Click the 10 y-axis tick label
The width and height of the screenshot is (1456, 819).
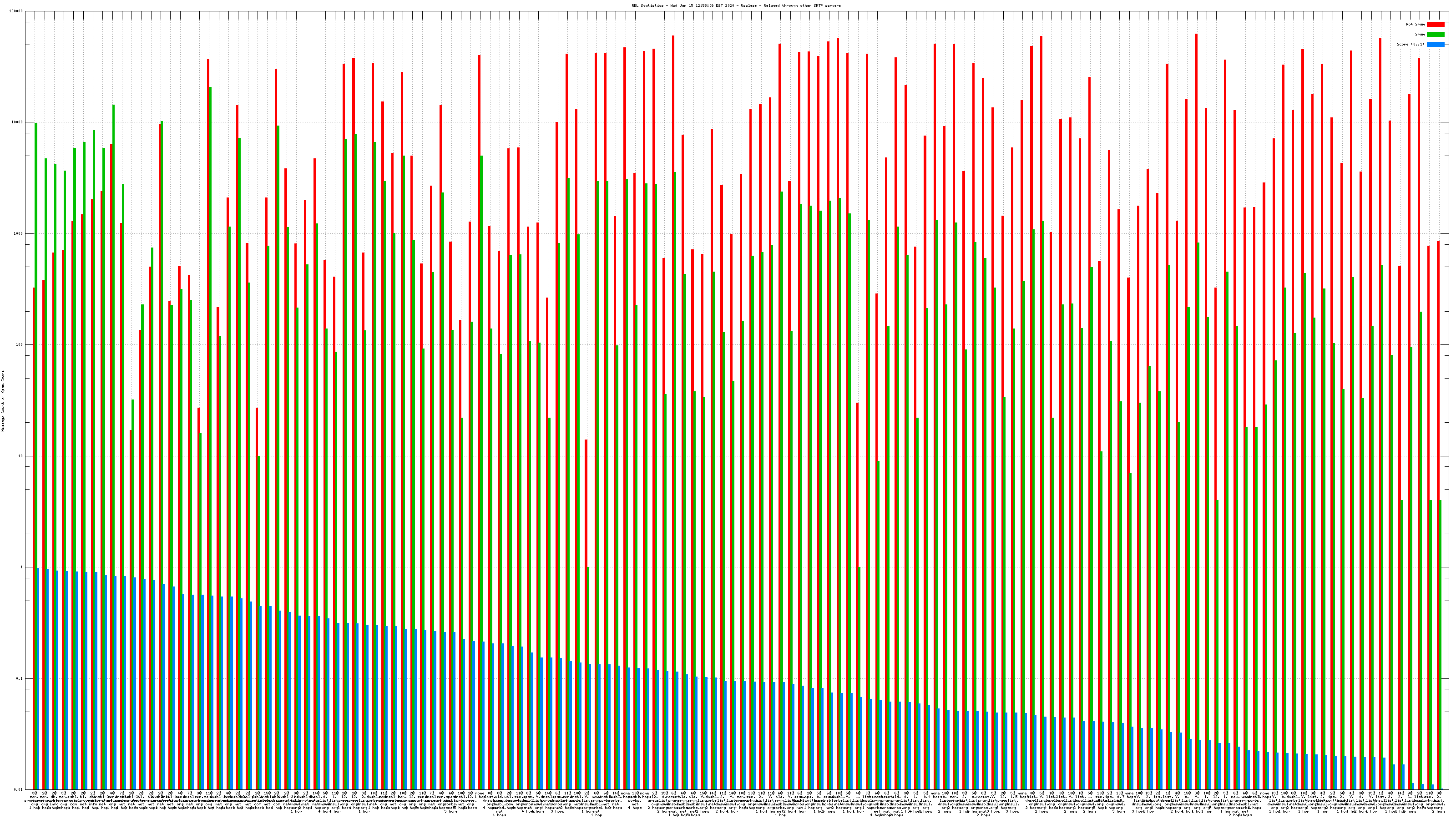tap(21, 456)
